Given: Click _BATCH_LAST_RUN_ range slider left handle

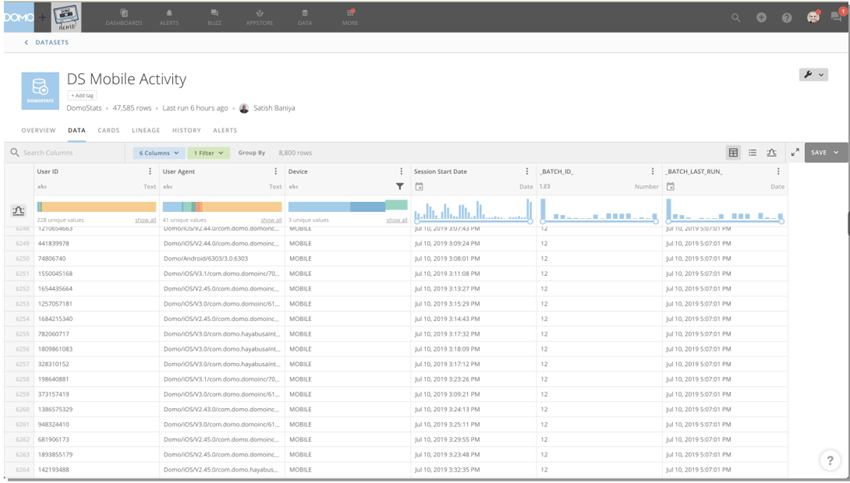Looking at the screenshot, I should [x=668, y=221].
